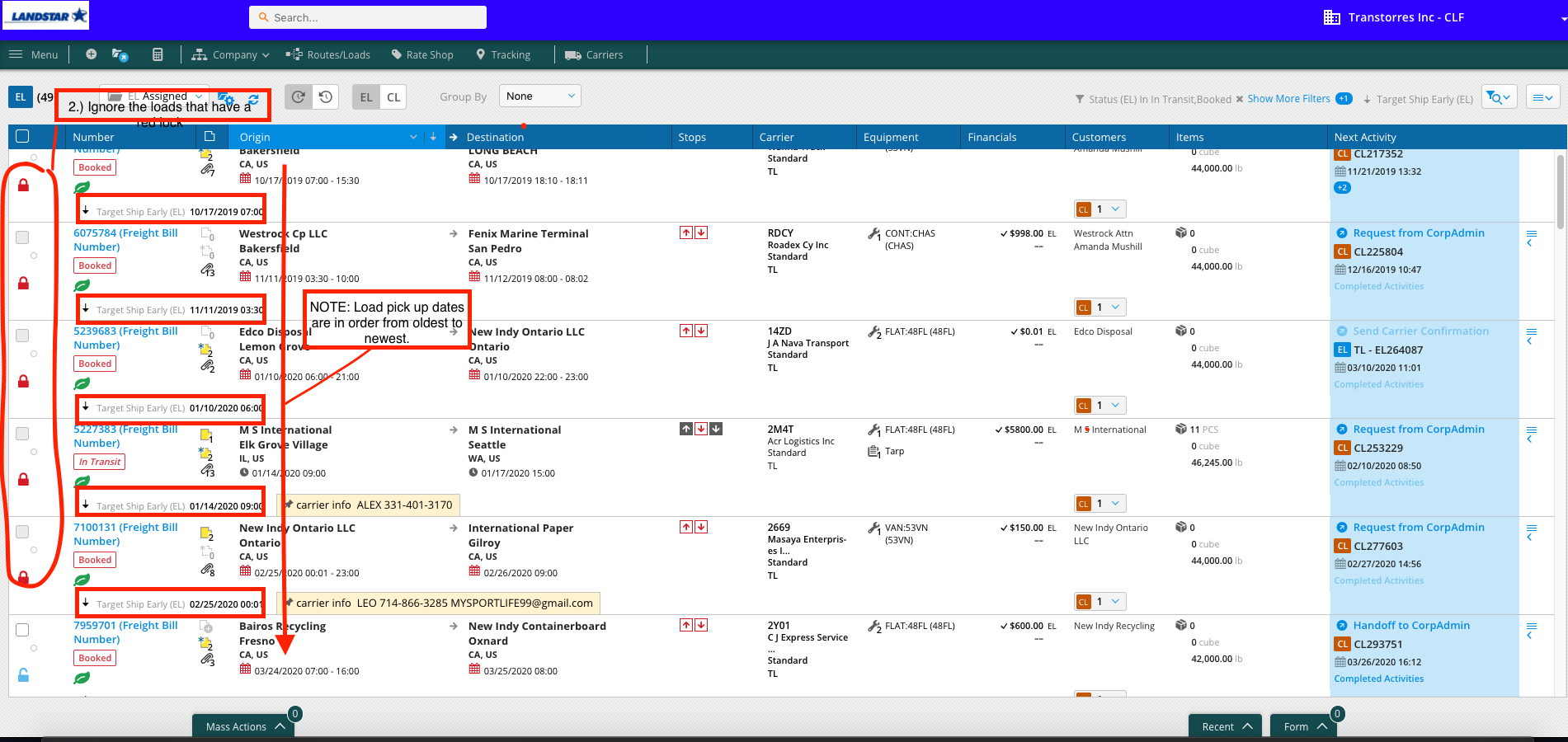Screen dimensions: 1568x742
Task: Click the green leaf icon under the Booked 7100131 load
Action: point(82,580)
